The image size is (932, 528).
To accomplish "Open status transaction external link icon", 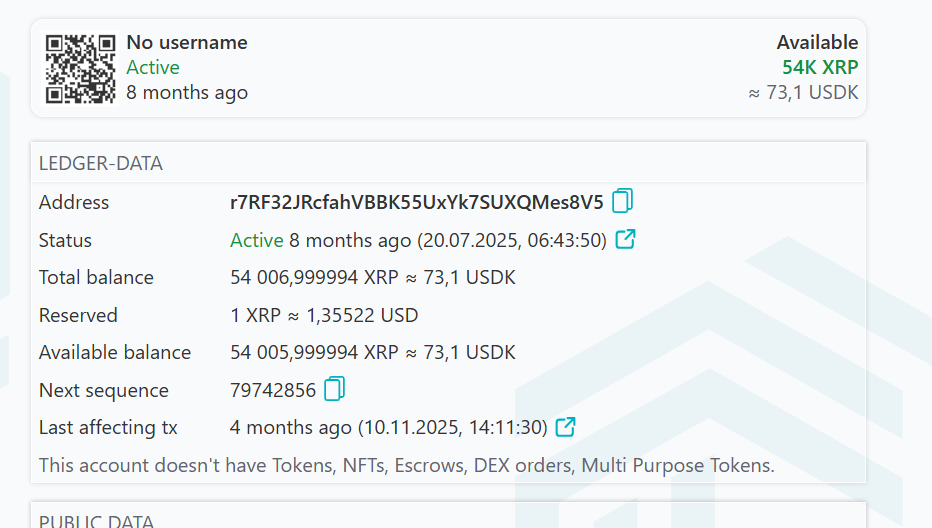I will [x=625, y=240].
